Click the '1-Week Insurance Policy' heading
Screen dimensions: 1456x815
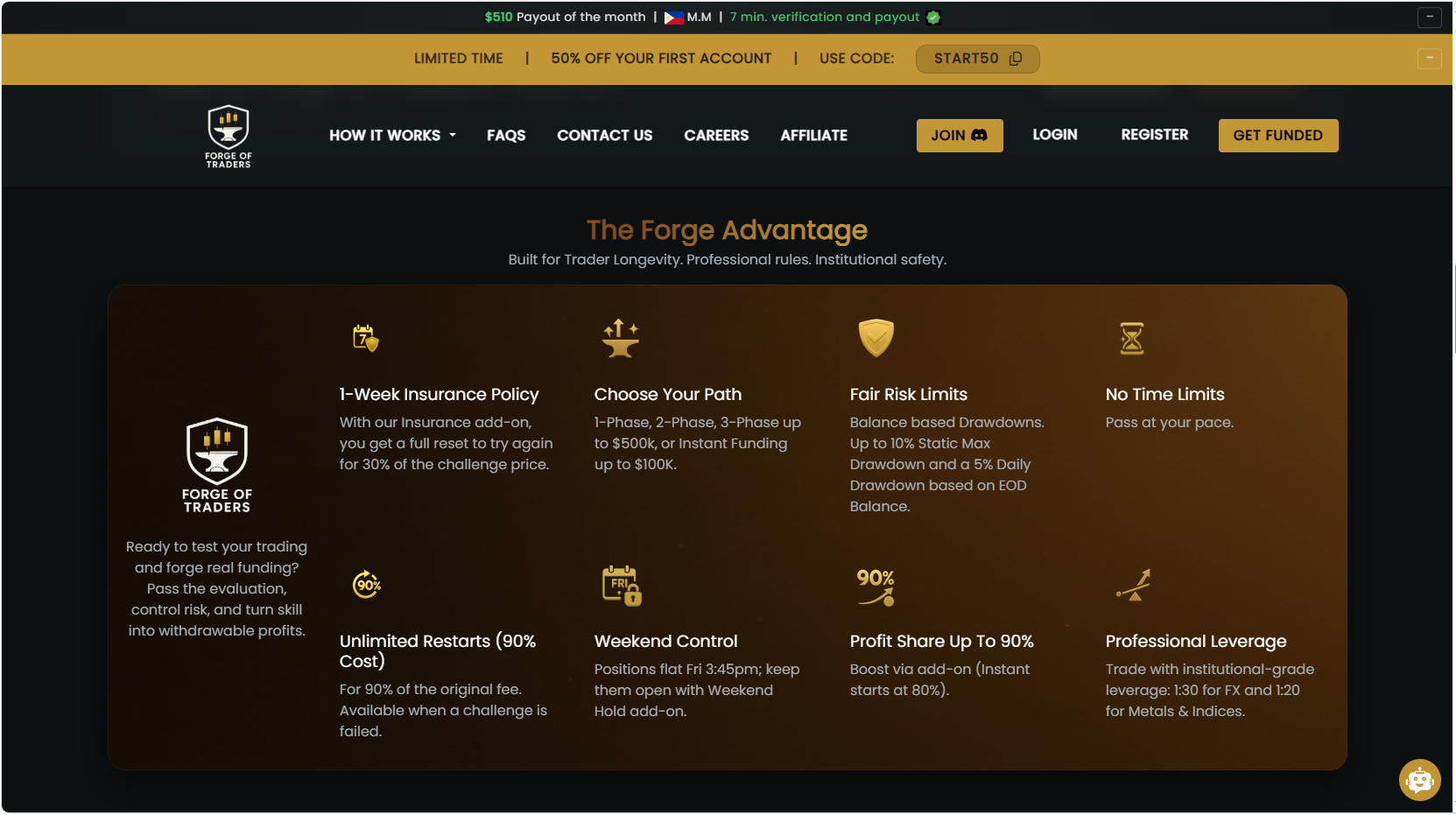440,395
